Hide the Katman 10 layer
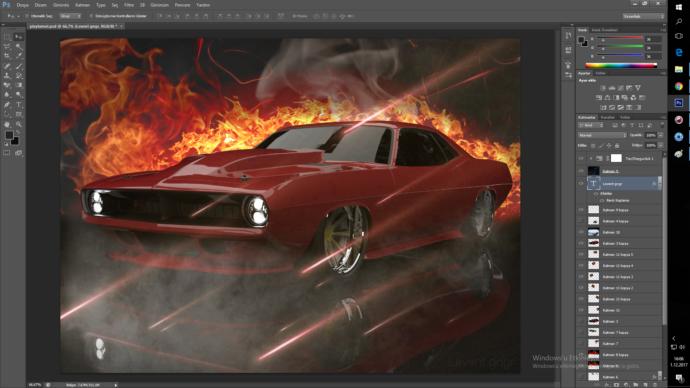690x388 pixels. (x=581, y=232)
